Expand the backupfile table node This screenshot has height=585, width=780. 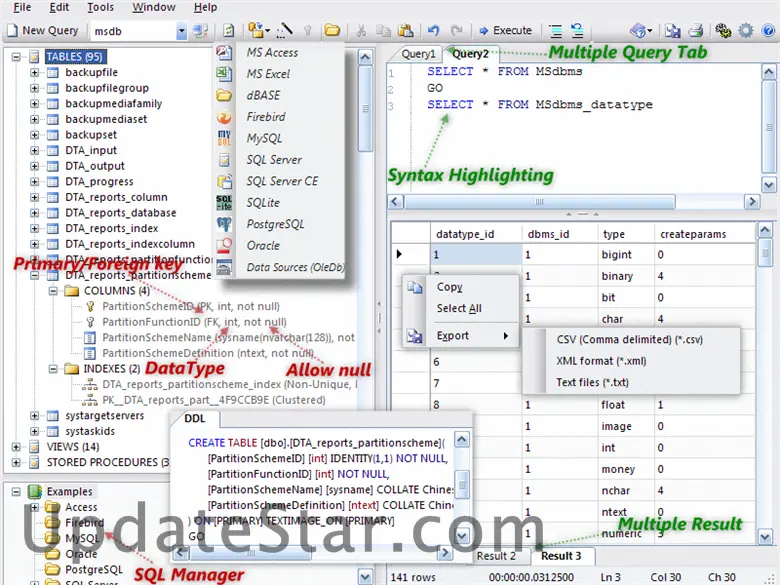pyautogui.click(x=34, y=72)
